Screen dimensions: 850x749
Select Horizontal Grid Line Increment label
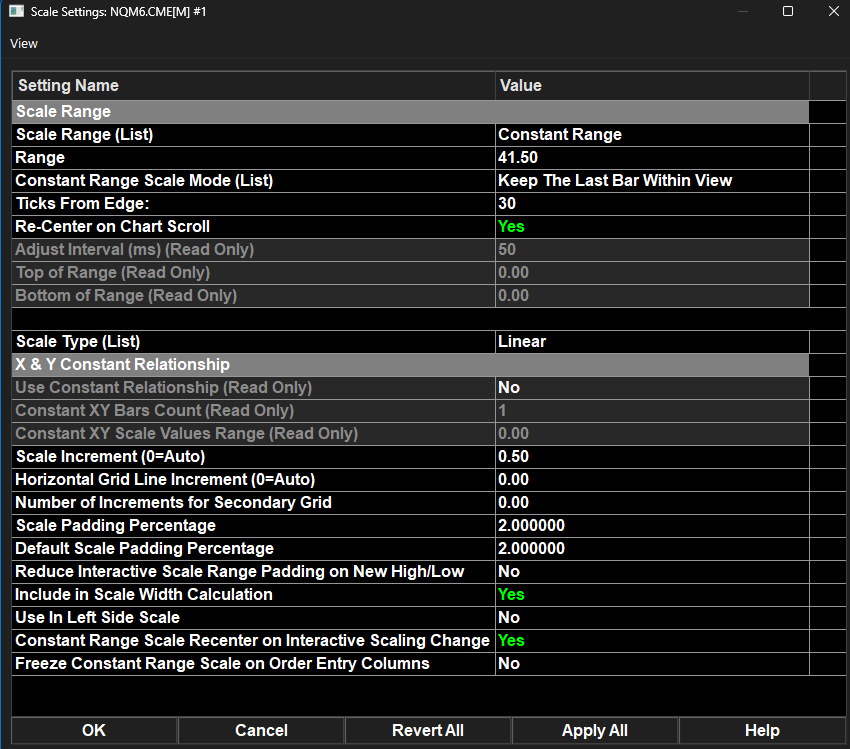[x=165, y=480]
